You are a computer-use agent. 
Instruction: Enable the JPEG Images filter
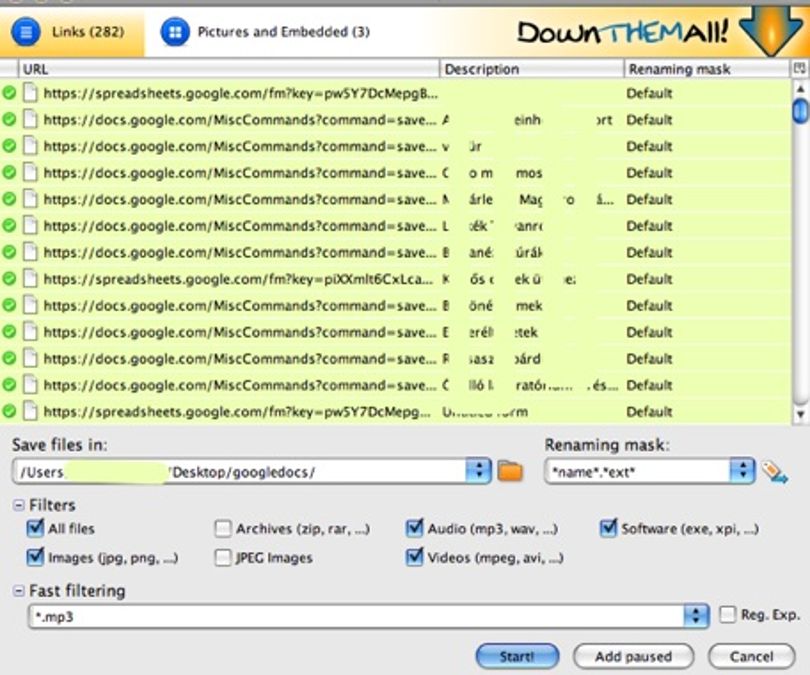[223, 558]
